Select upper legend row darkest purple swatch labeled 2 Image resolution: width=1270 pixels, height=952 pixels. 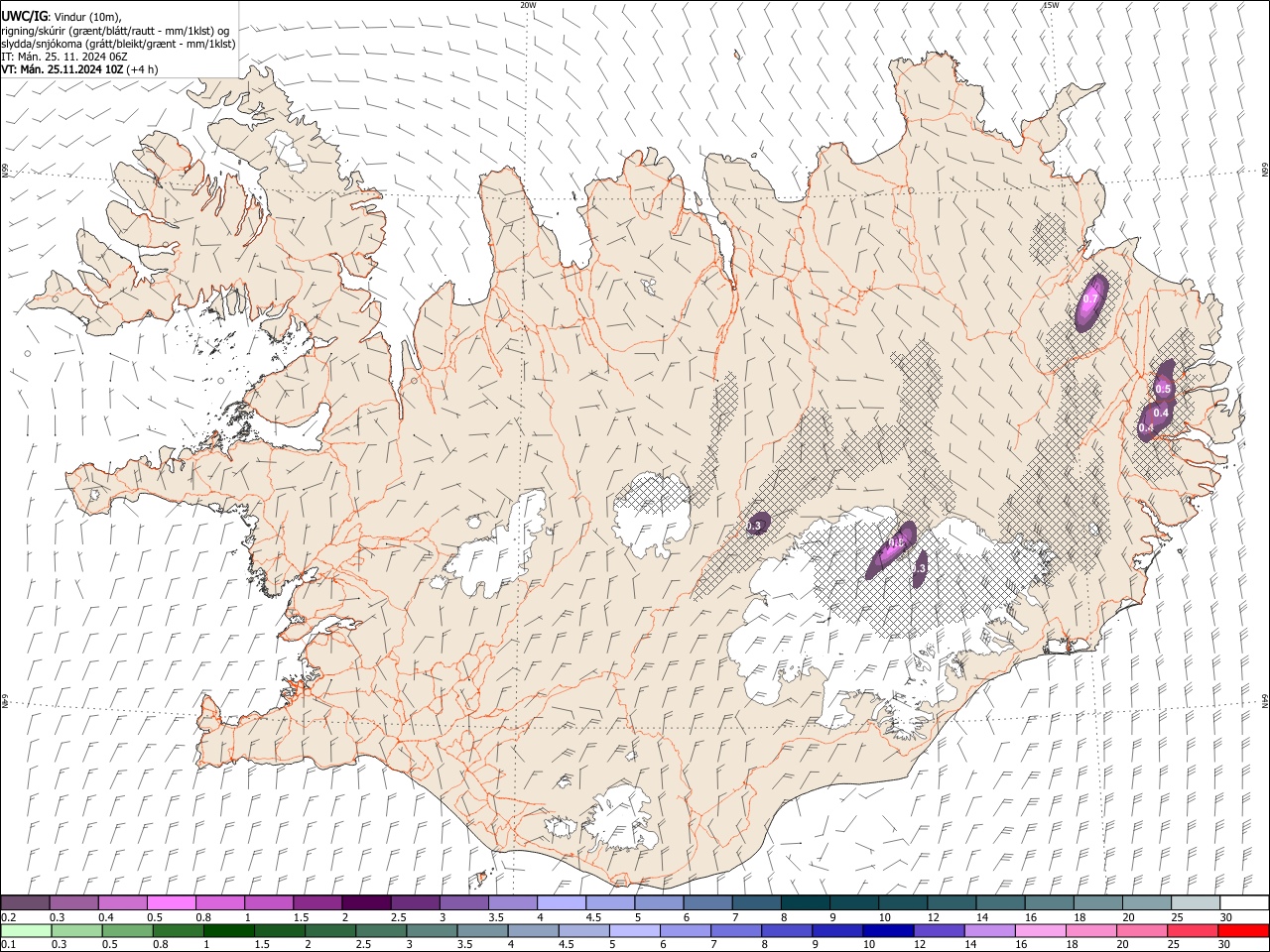point(366,902)
